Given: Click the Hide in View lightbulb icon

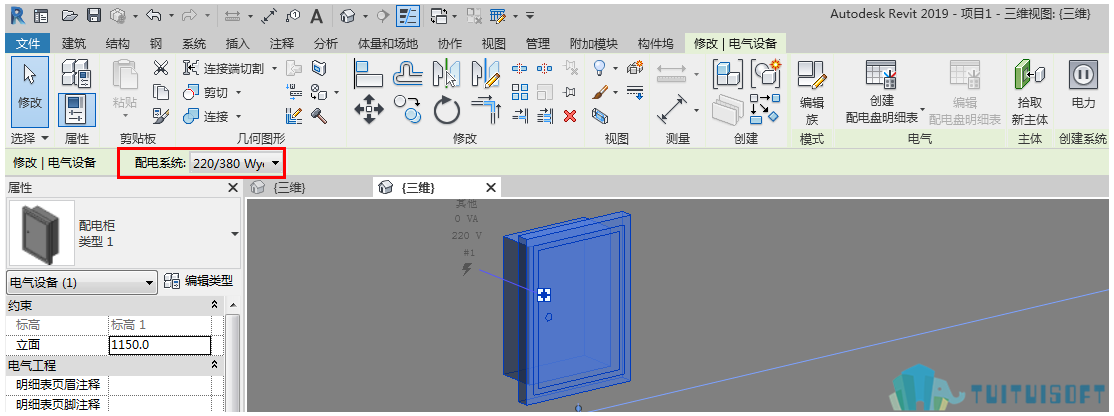Looking at the screenshot, I should click(600, 69).
